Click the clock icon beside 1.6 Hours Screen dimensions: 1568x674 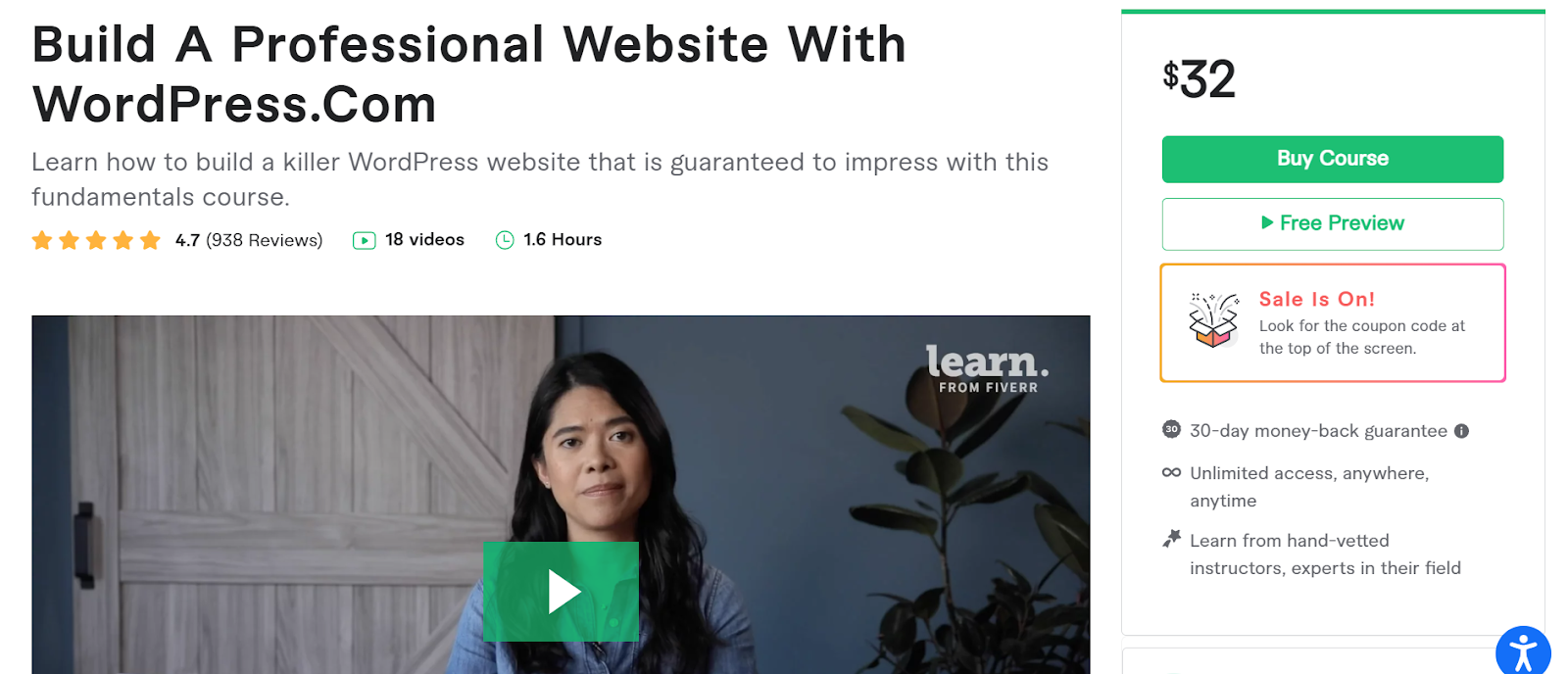point(505,240)
